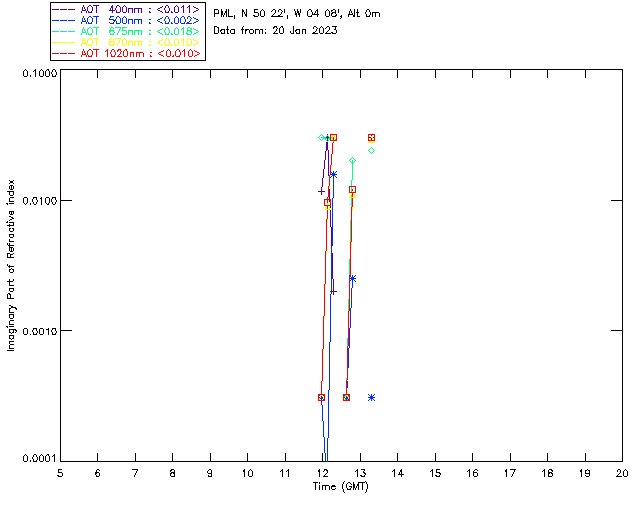Click the red square bottom marker near 12.6 GMT
This screenshot has height=512, width=640.
pos(346,398)
